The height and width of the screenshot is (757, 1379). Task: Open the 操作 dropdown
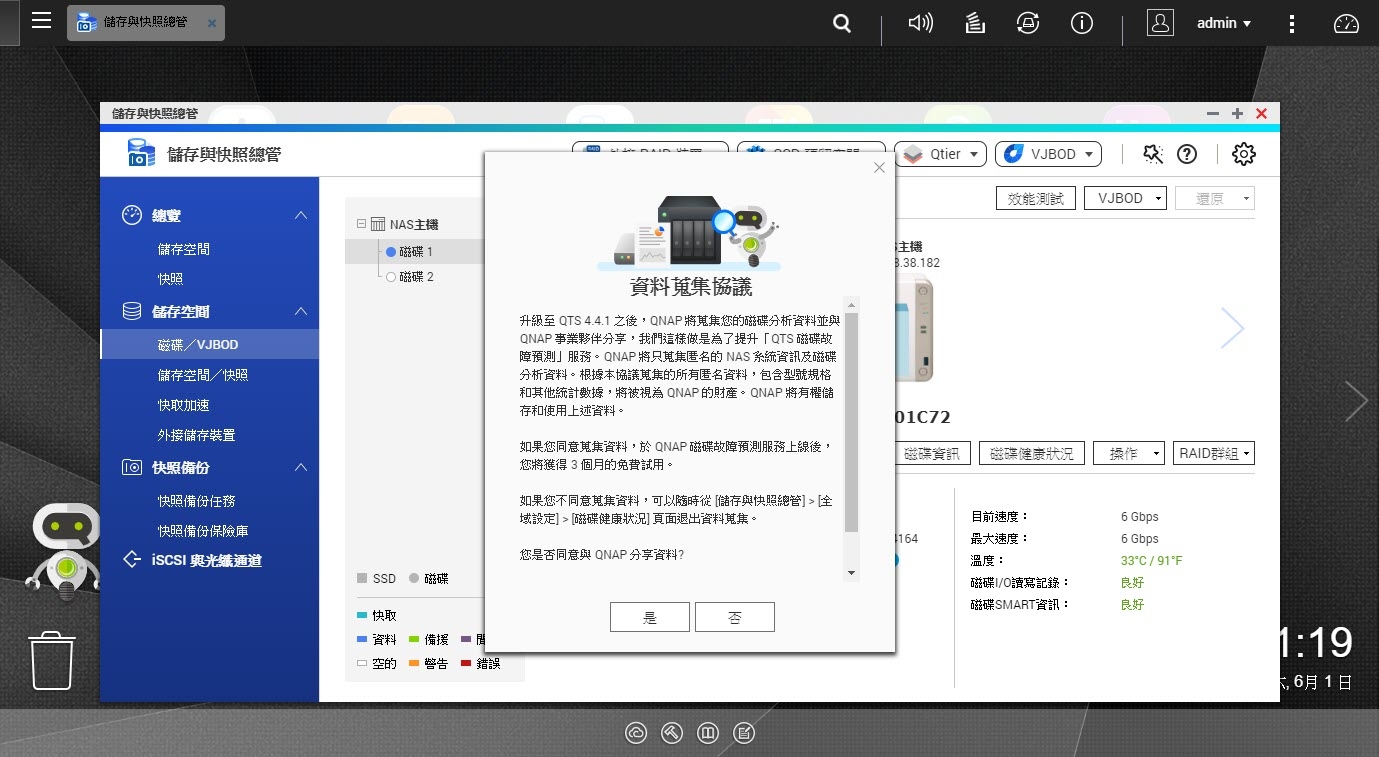(1129, 453)
